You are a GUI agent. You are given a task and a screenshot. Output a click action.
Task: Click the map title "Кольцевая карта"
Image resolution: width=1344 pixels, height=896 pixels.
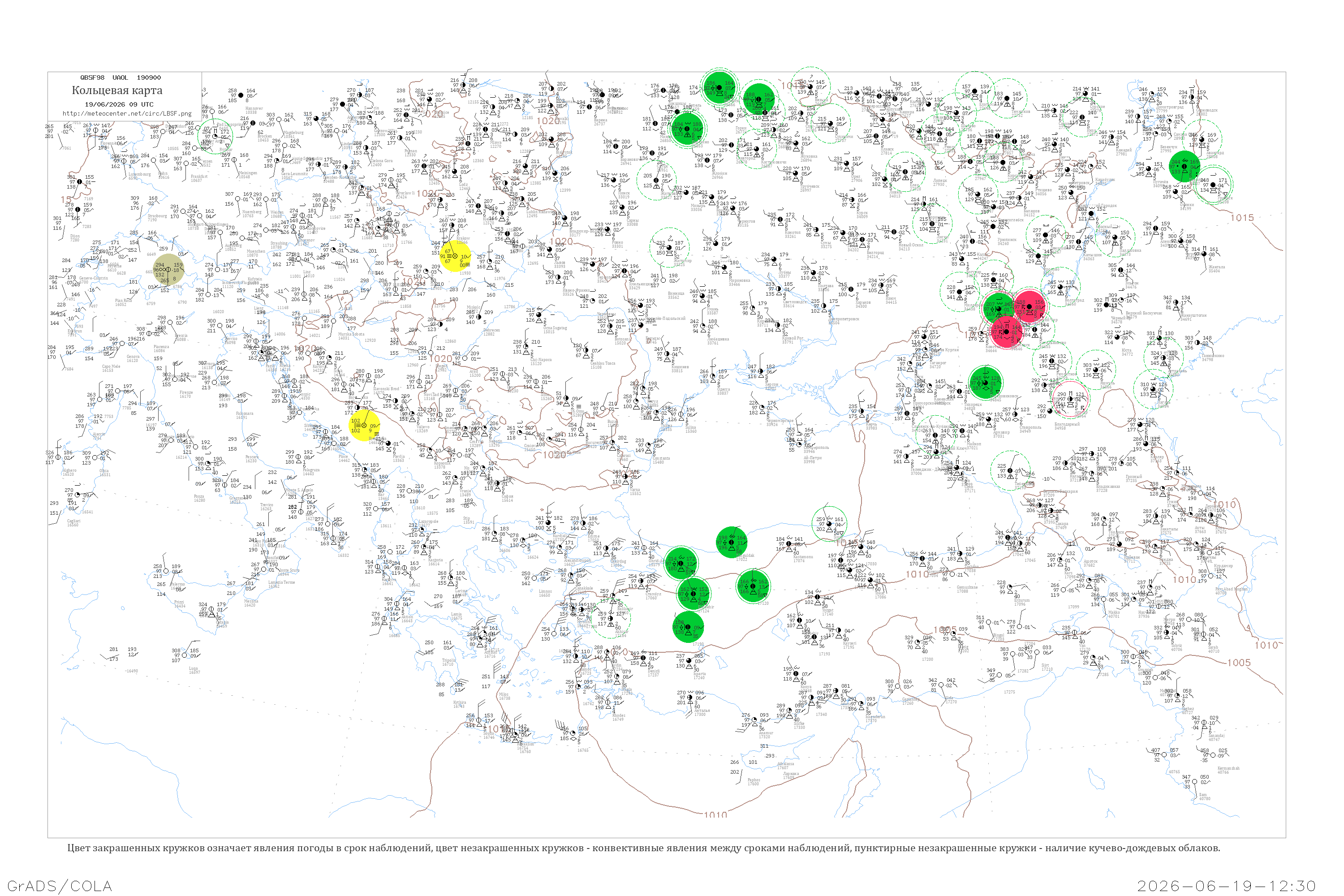coord(117,90)
